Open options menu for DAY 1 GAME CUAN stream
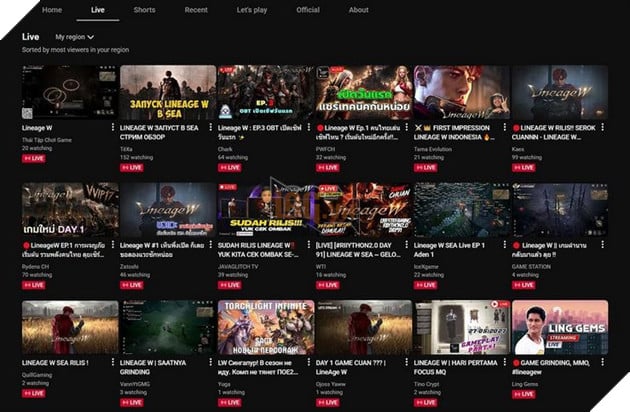Viewport: 630px width, 412px height. pos(407,362)
